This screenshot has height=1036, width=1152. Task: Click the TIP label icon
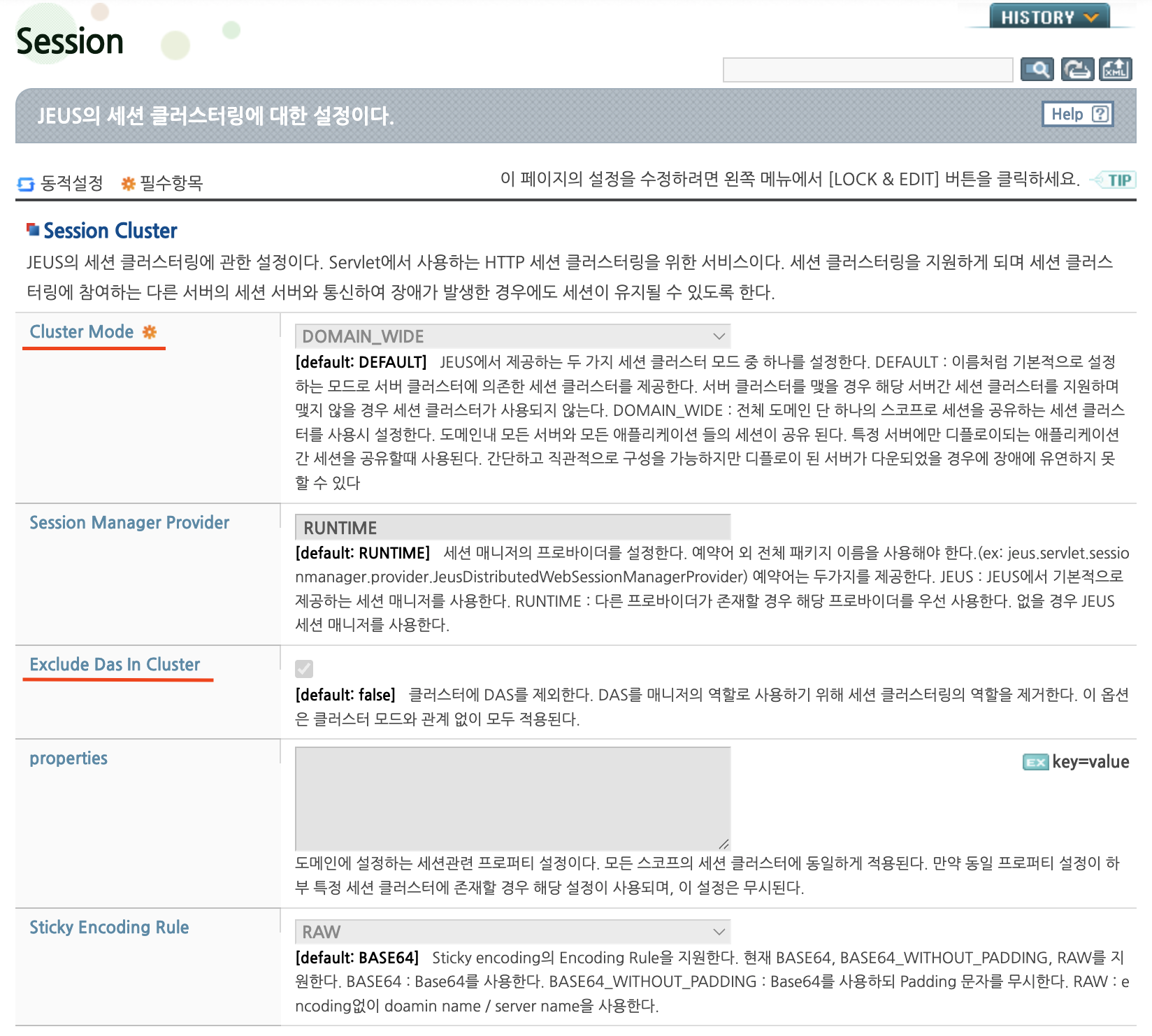pos(1114,180)
